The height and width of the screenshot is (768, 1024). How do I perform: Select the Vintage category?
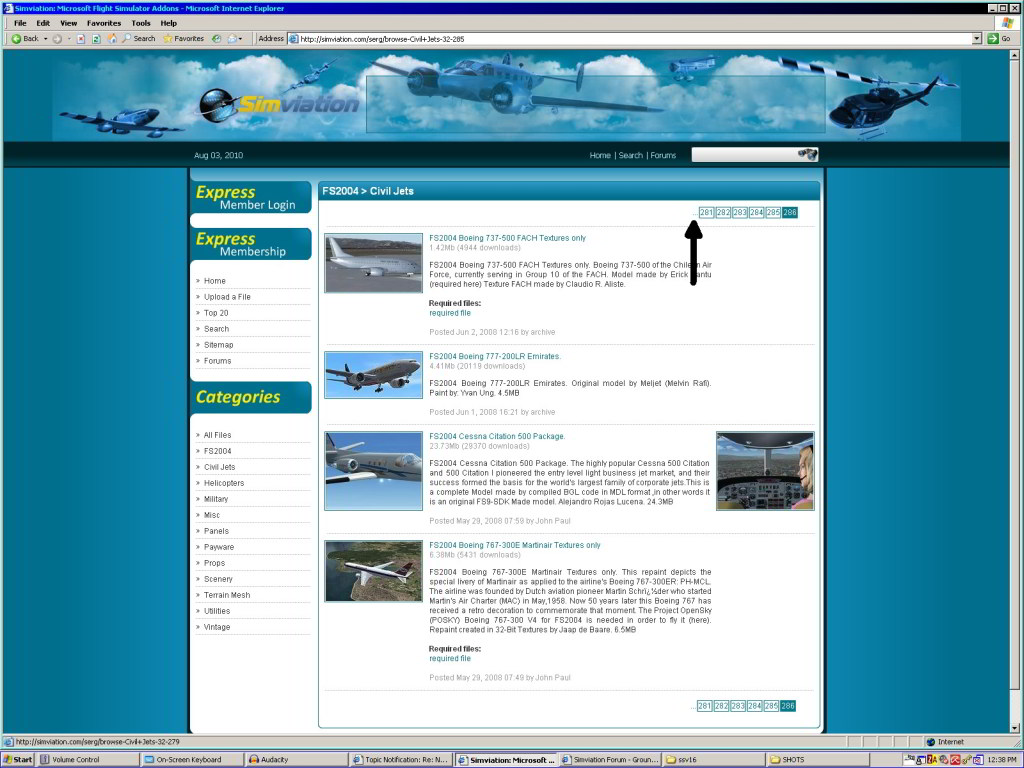pyautogui.click(x=217, y=627)
